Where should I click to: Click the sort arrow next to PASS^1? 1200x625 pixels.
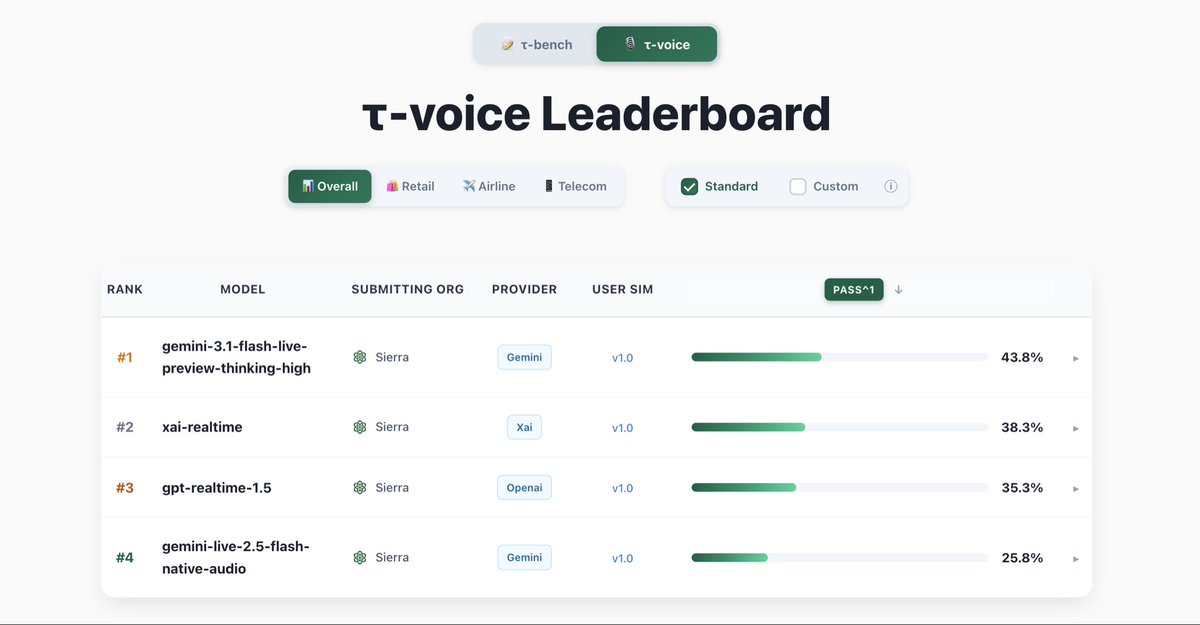pos(898,290)
